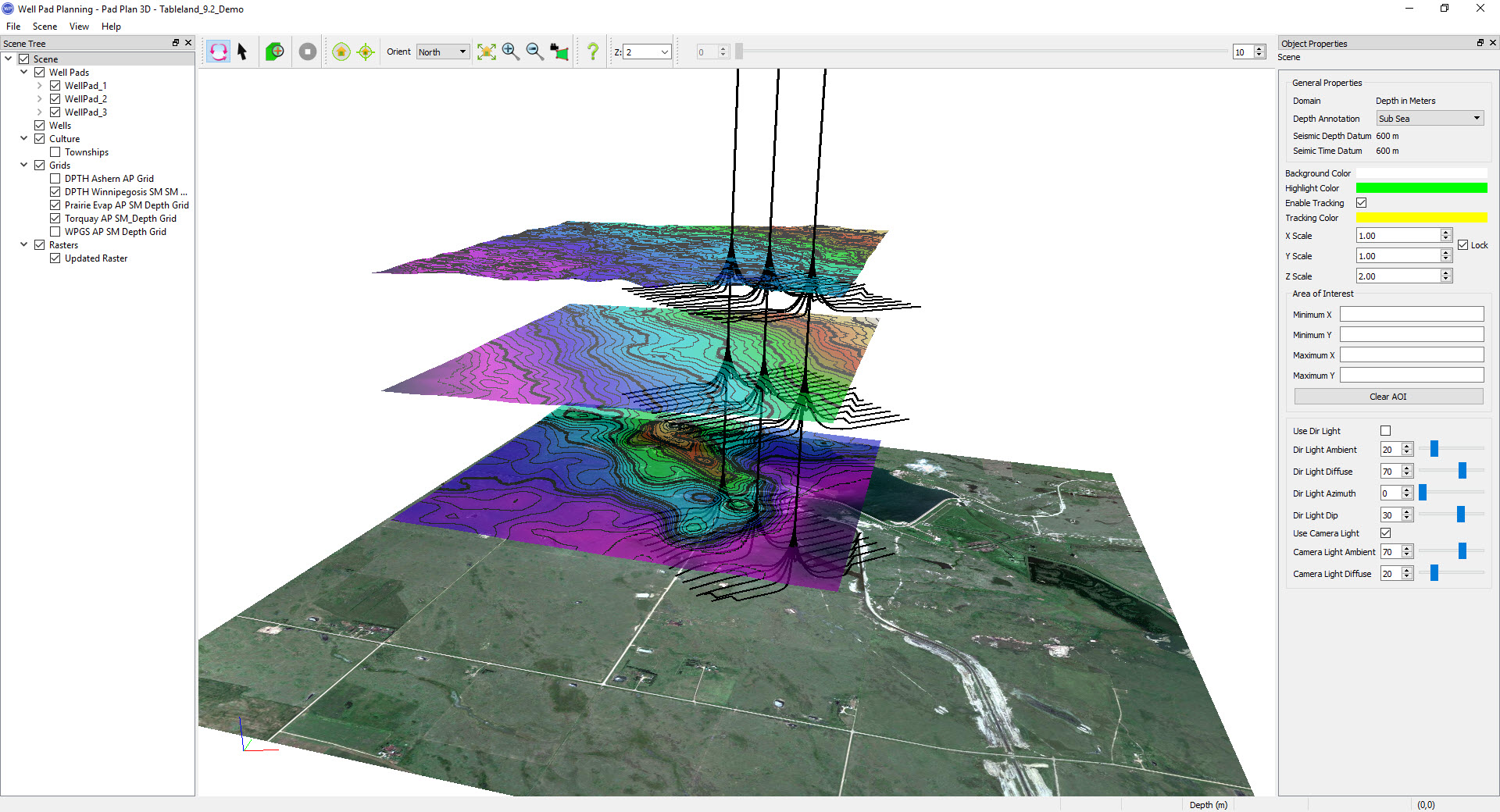Click the Minimum X input field

[x=1411, y=315]
